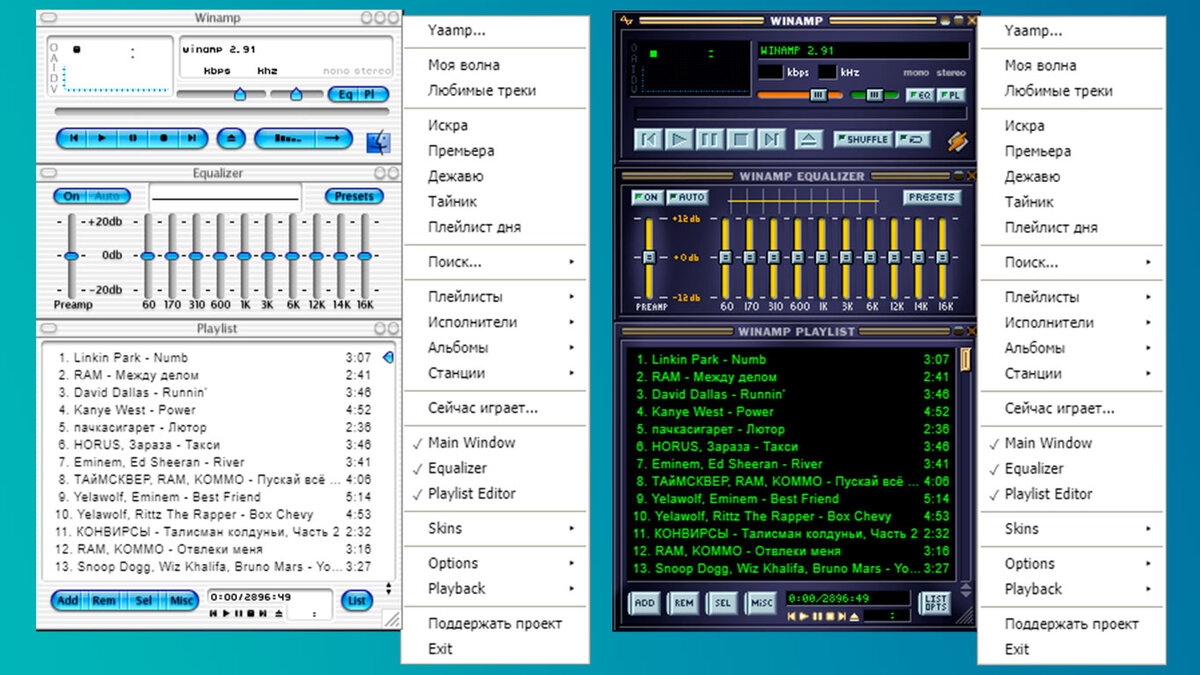Toggle the EQ button in the dark classic Winamp
Screen dimensions: 1200x675
(x=920, y=95)
